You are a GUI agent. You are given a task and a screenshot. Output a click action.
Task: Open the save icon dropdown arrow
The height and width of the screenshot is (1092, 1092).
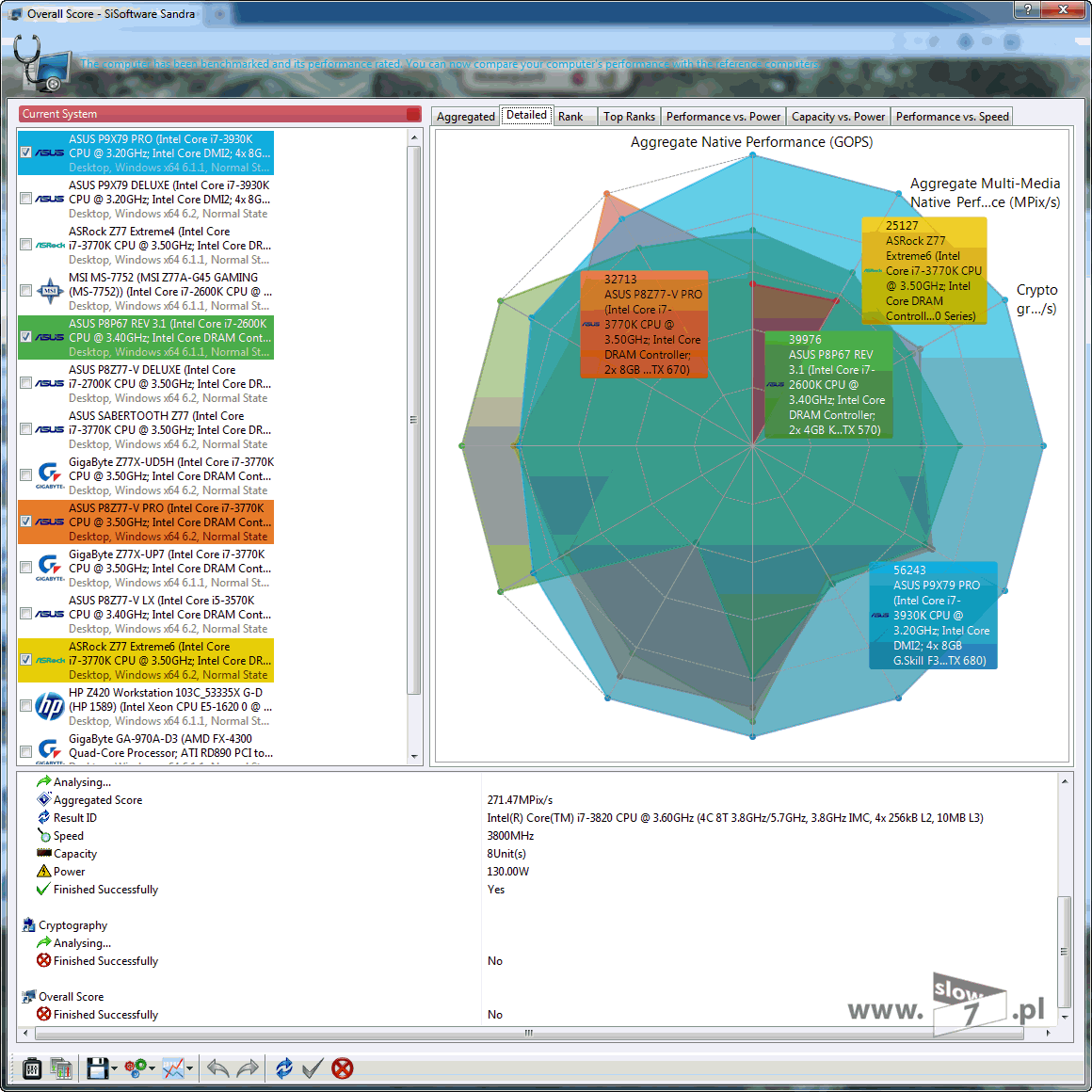tap(114, 1069)
